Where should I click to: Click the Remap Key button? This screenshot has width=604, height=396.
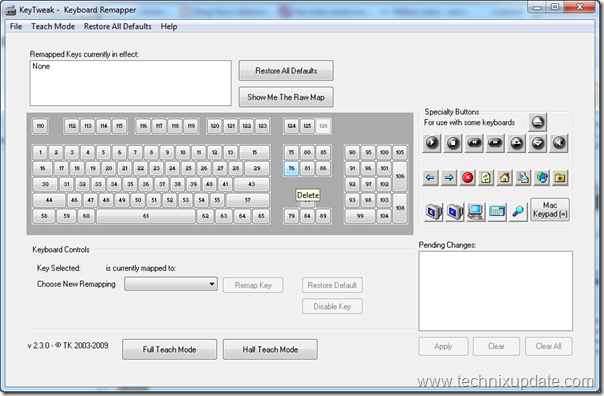pos(253,285)
